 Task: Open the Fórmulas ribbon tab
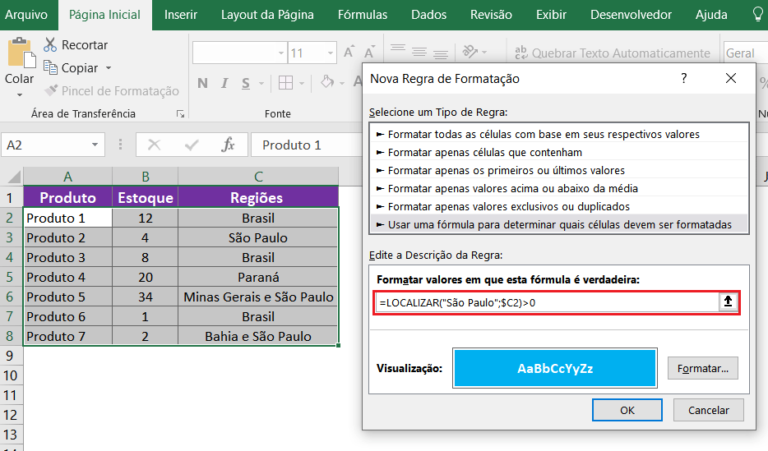[362, 15]
